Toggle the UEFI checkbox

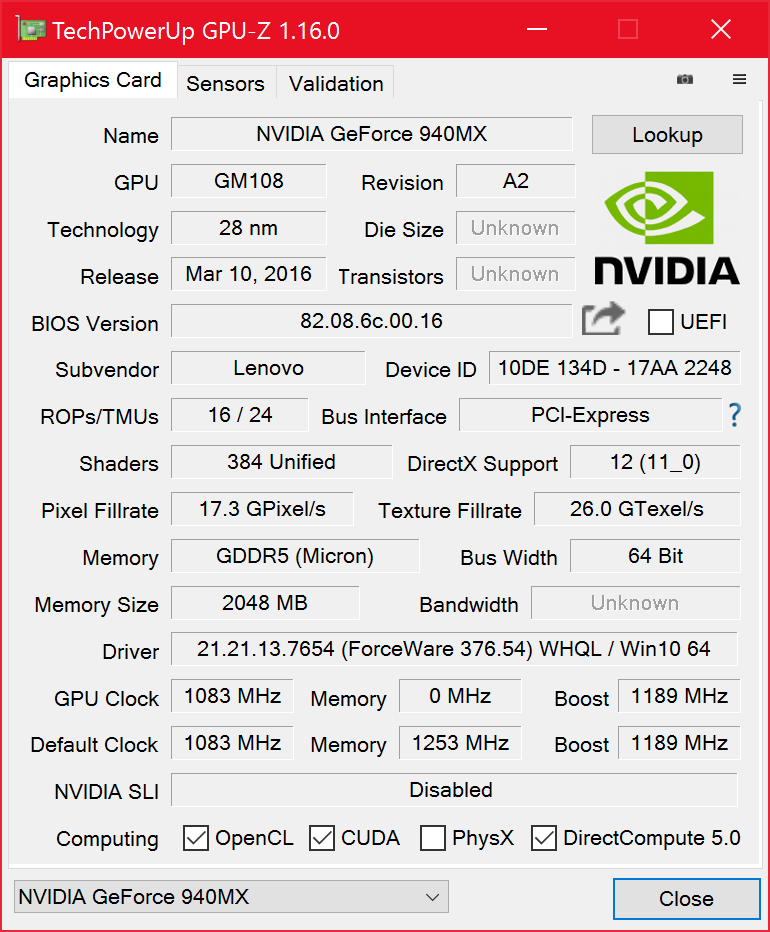661,322
